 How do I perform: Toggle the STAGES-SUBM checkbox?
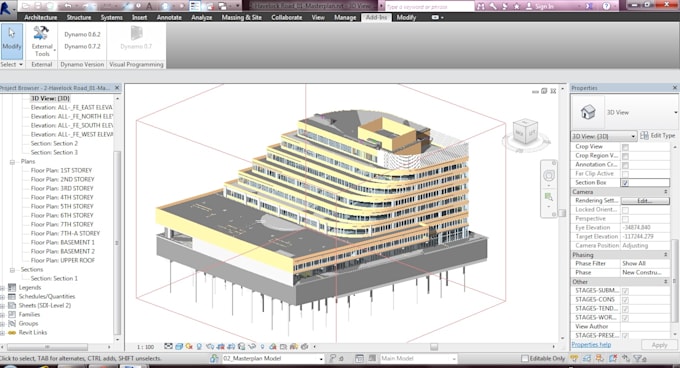point(625,291)
